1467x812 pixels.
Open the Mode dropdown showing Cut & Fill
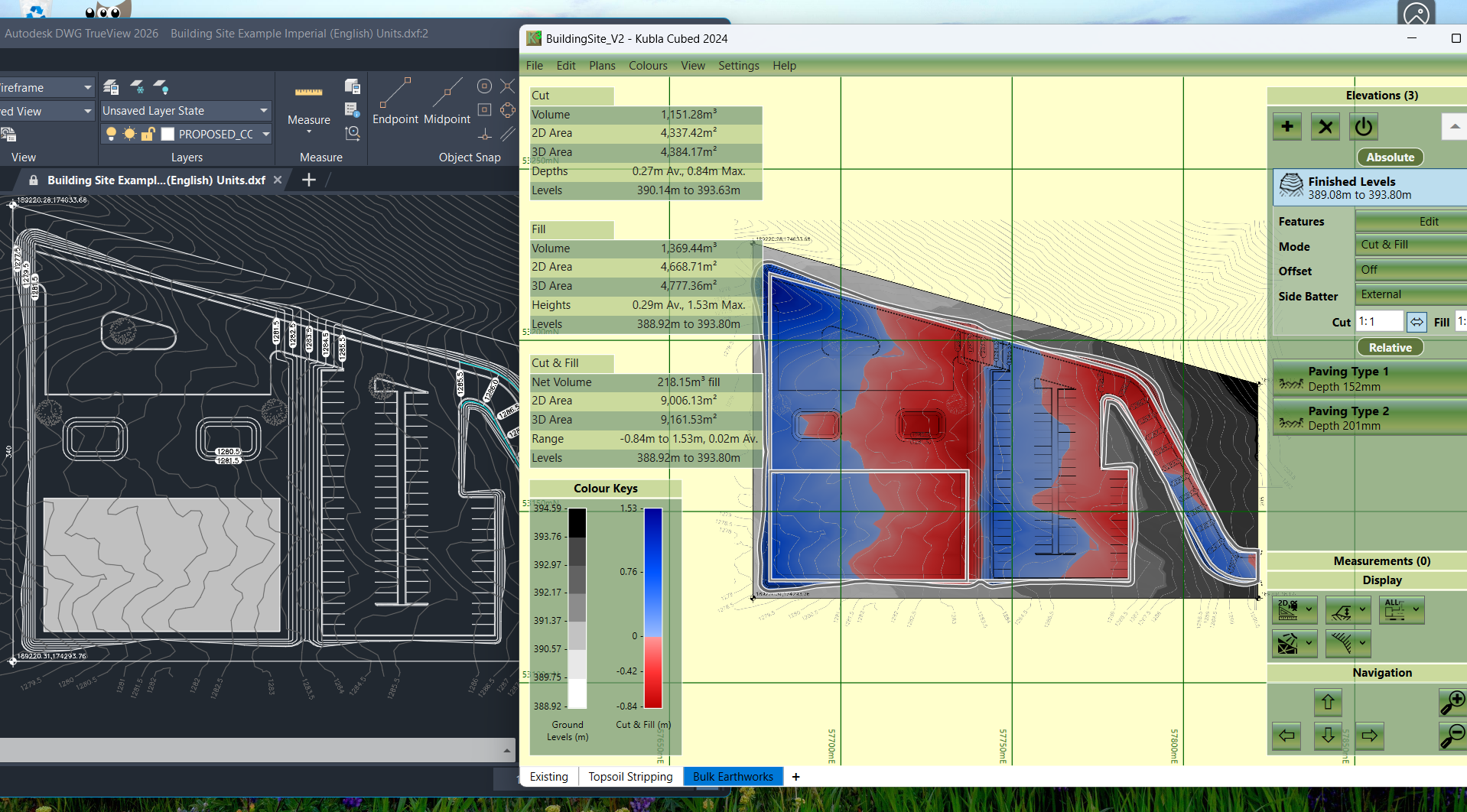[1411, 245]
